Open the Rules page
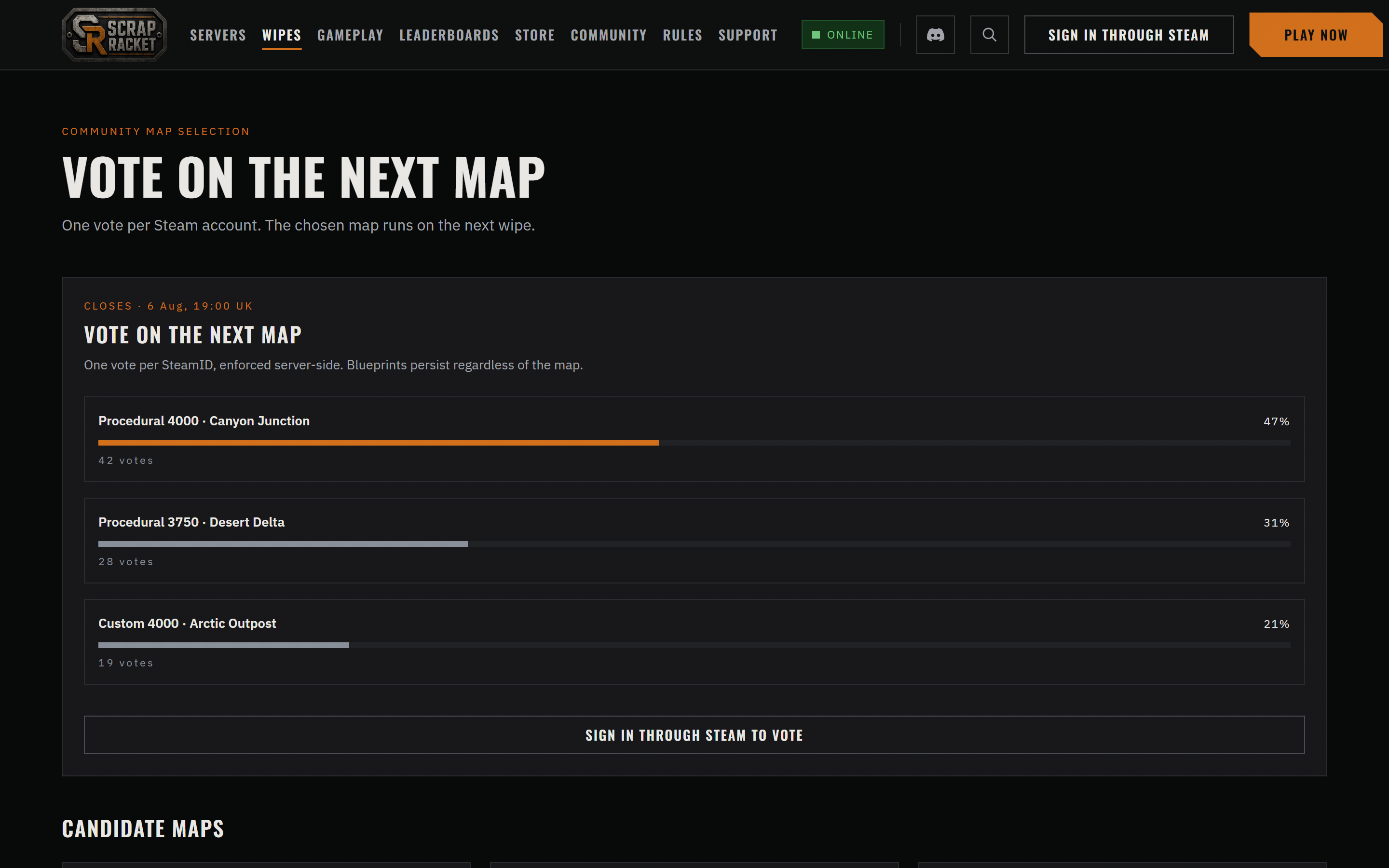 pyautogui.click(x=682, y=35)
